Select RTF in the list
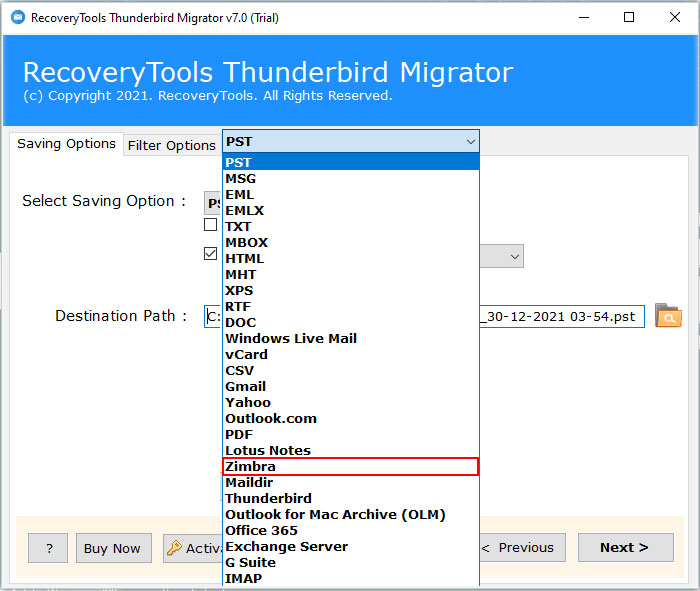Screen dimensions: 700x591 click(x=350, y=307)
